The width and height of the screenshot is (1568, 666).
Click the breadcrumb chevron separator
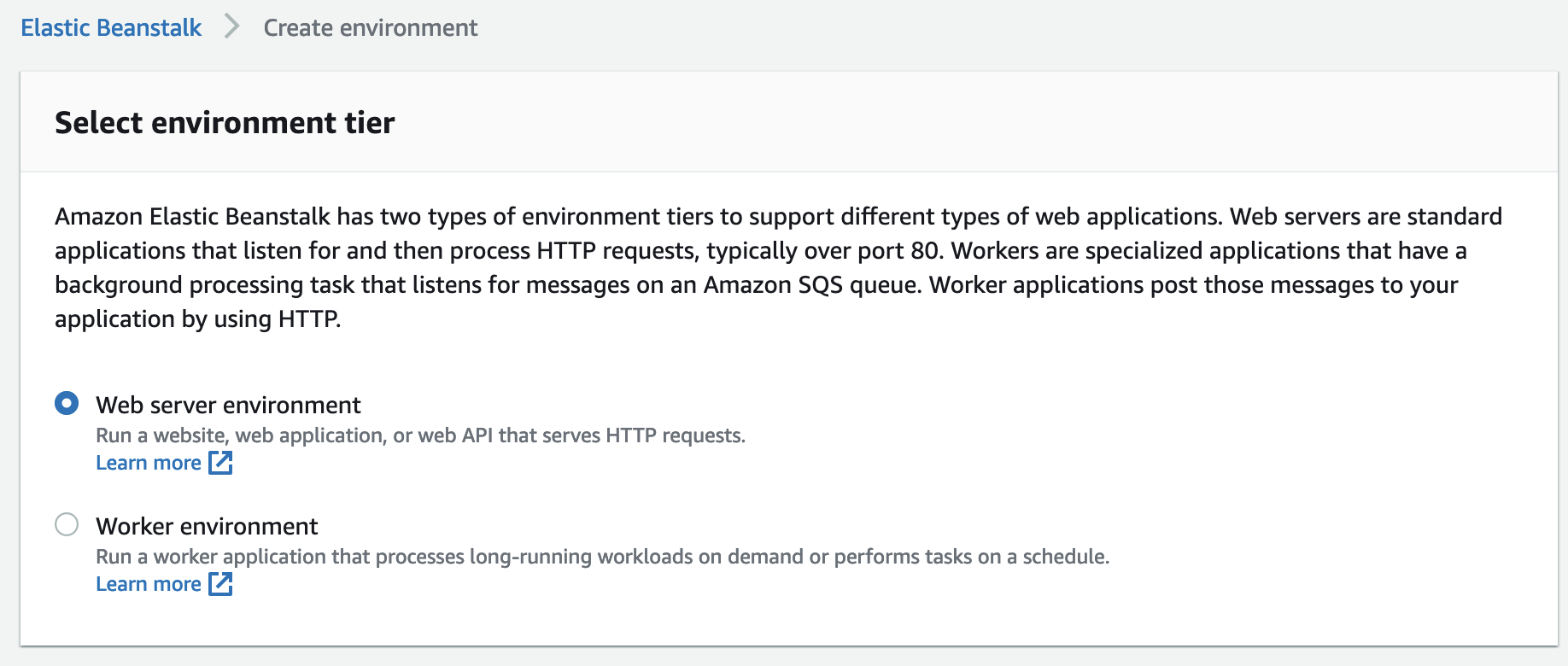231,27
